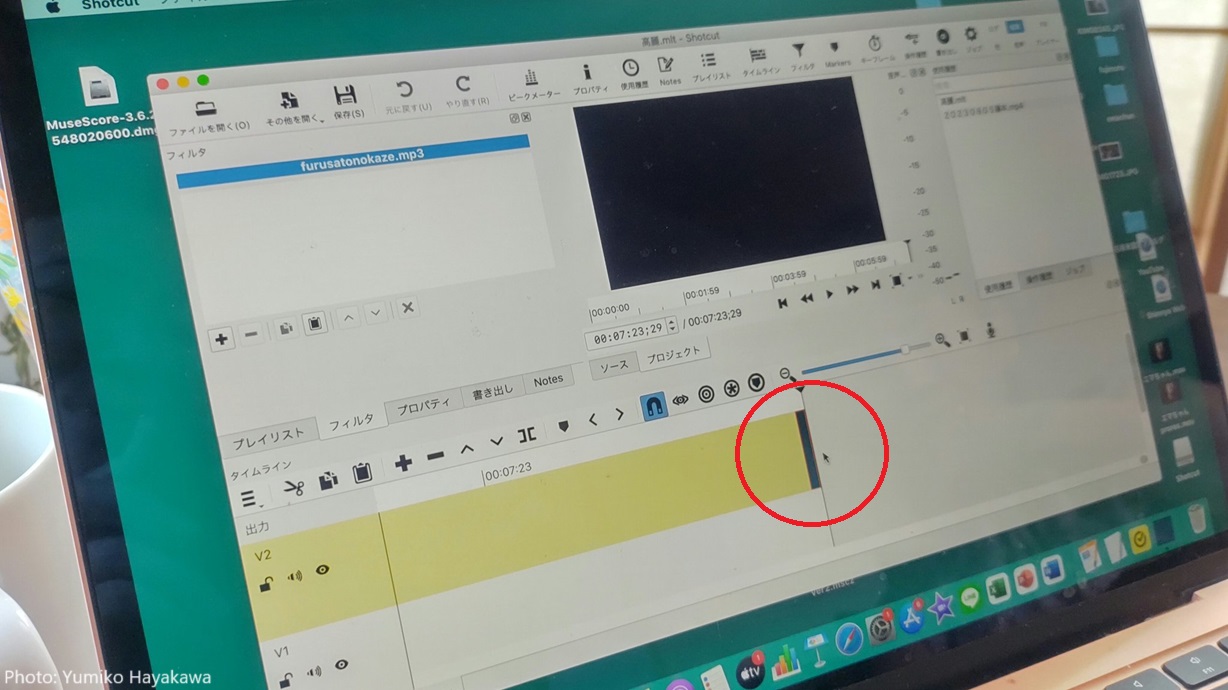The image size is (1228, 690).
Task: Show the ピークメーター panel
Action: pyautogui.click(x=533, y=85)
